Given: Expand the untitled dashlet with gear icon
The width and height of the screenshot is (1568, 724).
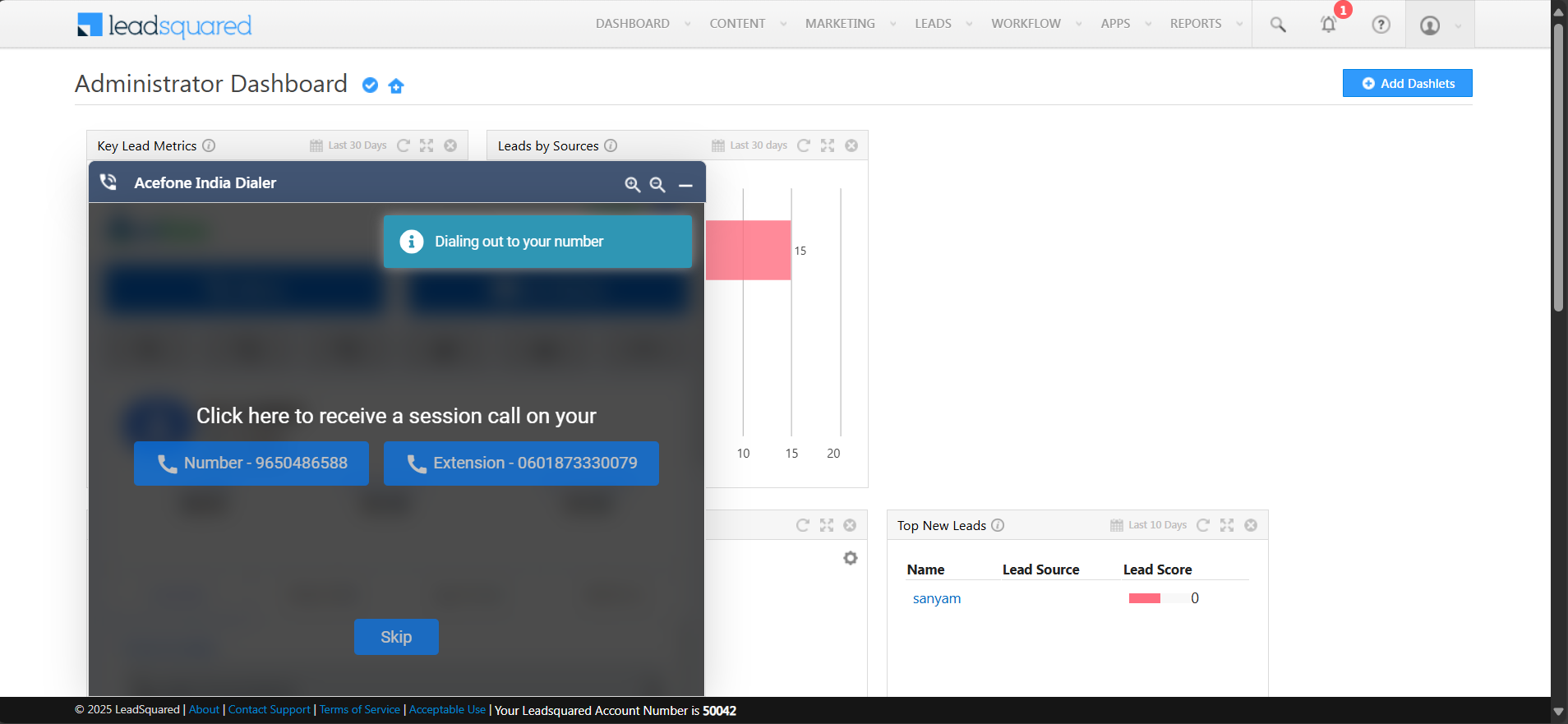Looking at the screenshot, I should click(827, 525).
